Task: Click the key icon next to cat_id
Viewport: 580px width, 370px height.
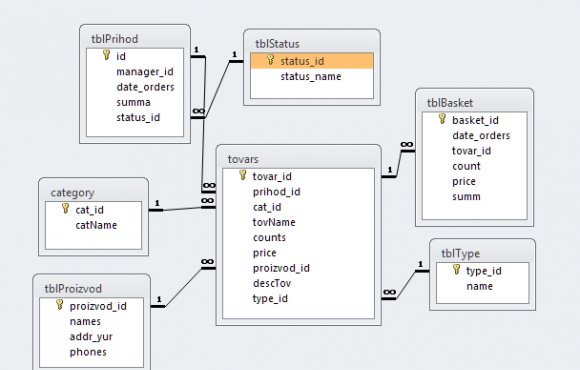Action: [65, 209]
